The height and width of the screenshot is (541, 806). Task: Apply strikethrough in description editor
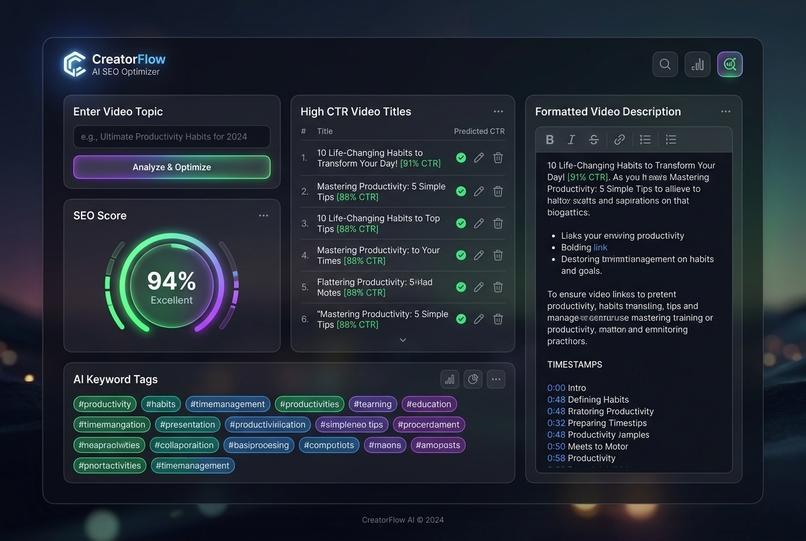tap(594, 139)
